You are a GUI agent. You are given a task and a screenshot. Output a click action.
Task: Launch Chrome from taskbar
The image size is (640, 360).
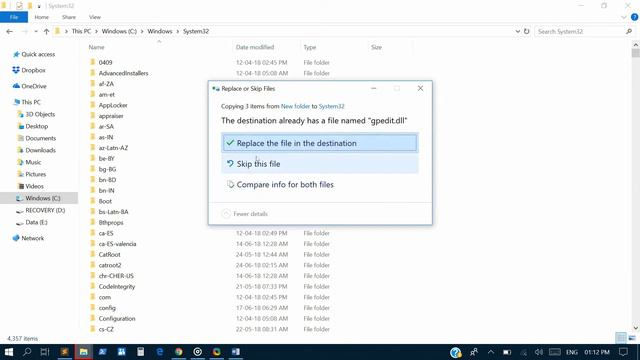point(179,352)
